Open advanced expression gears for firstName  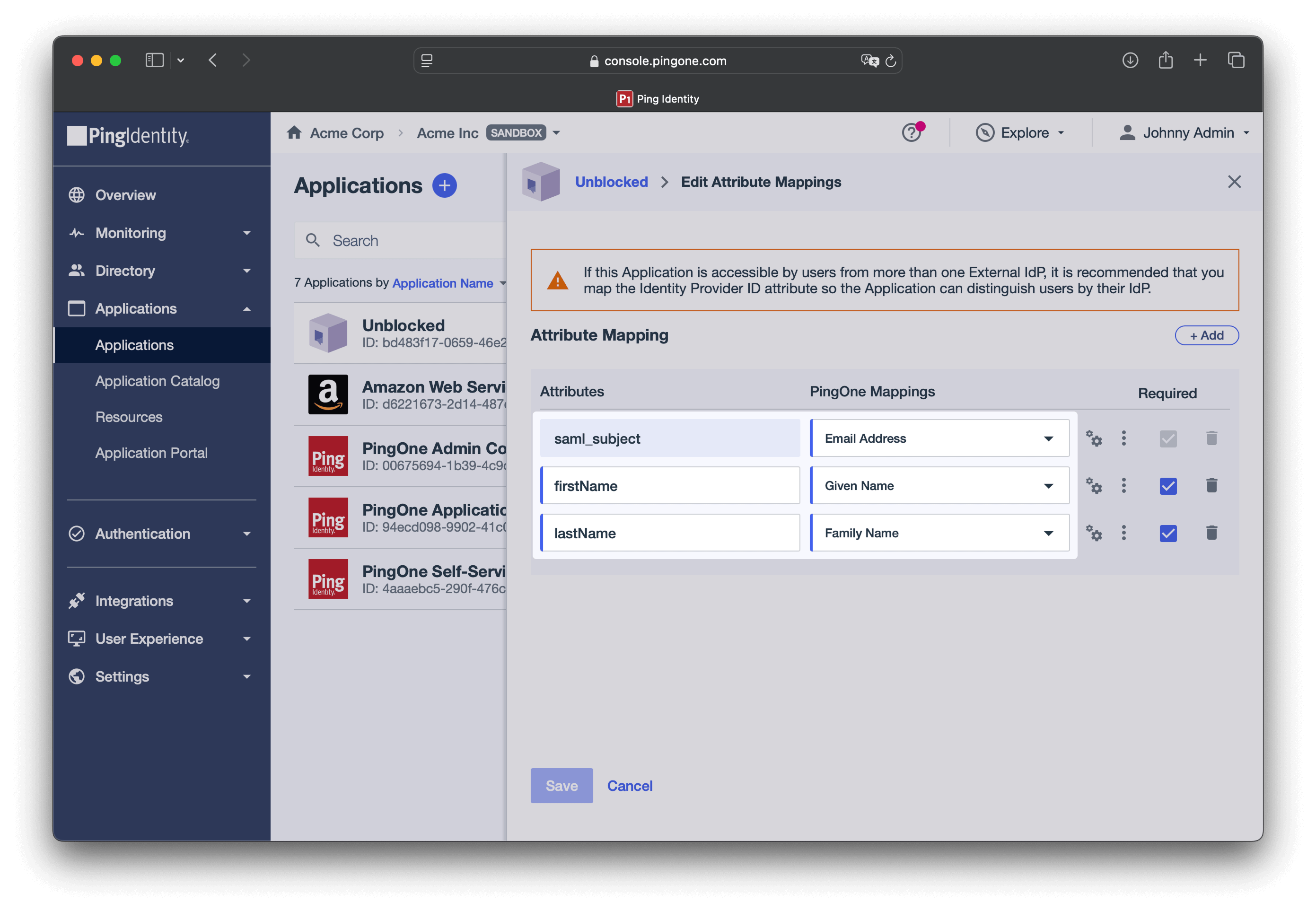pyautogui.click(x=1093, y=486)
